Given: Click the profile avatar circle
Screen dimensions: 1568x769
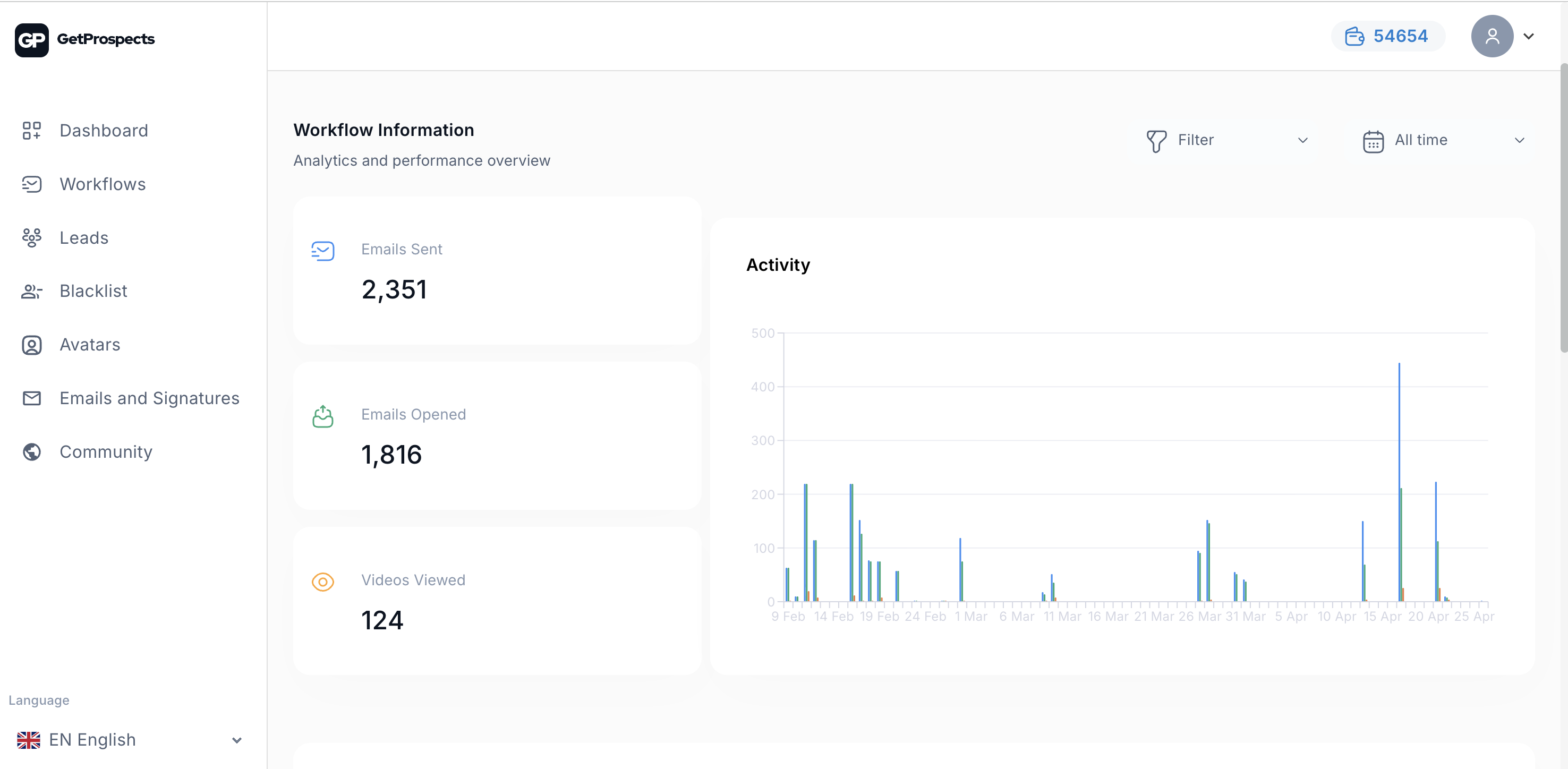Looking at the screenshot, I should pos(1492,37).
